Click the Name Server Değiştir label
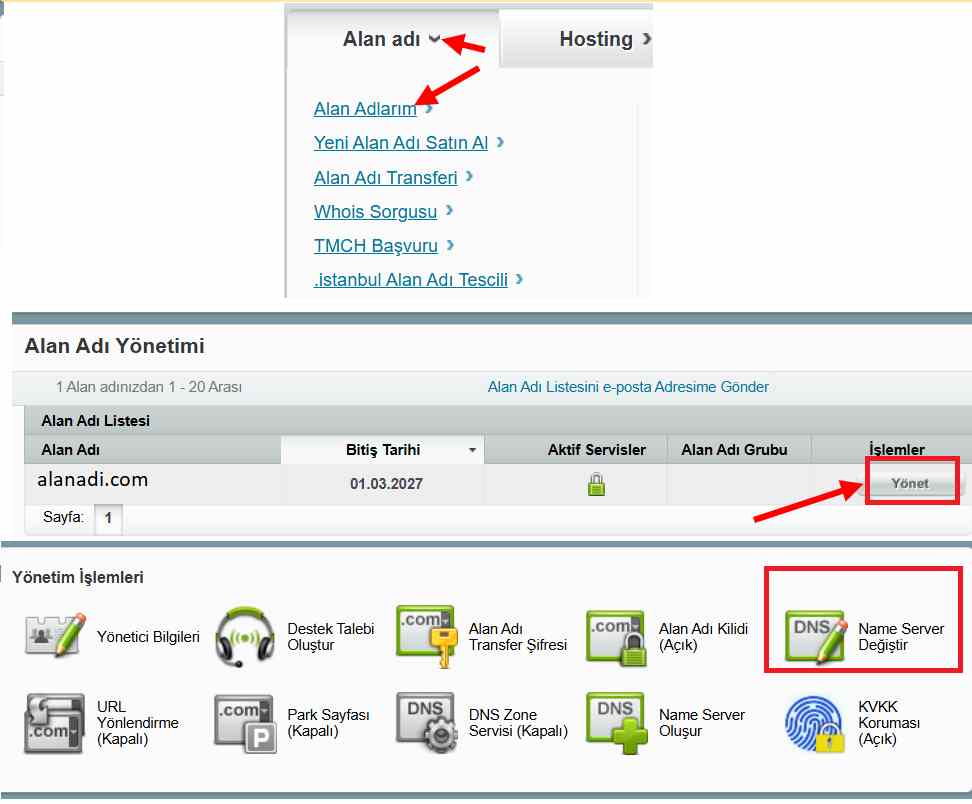The image size is (972, 804). (x=901, y=637)
